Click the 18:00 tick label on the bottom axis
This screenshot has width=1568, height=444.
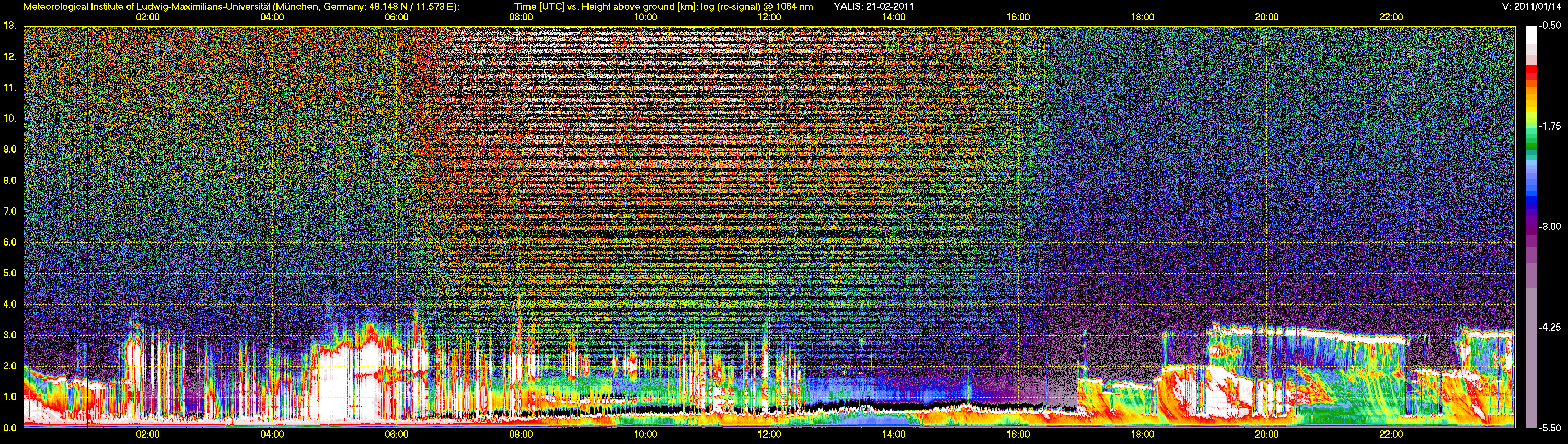tap(1143, 434)
